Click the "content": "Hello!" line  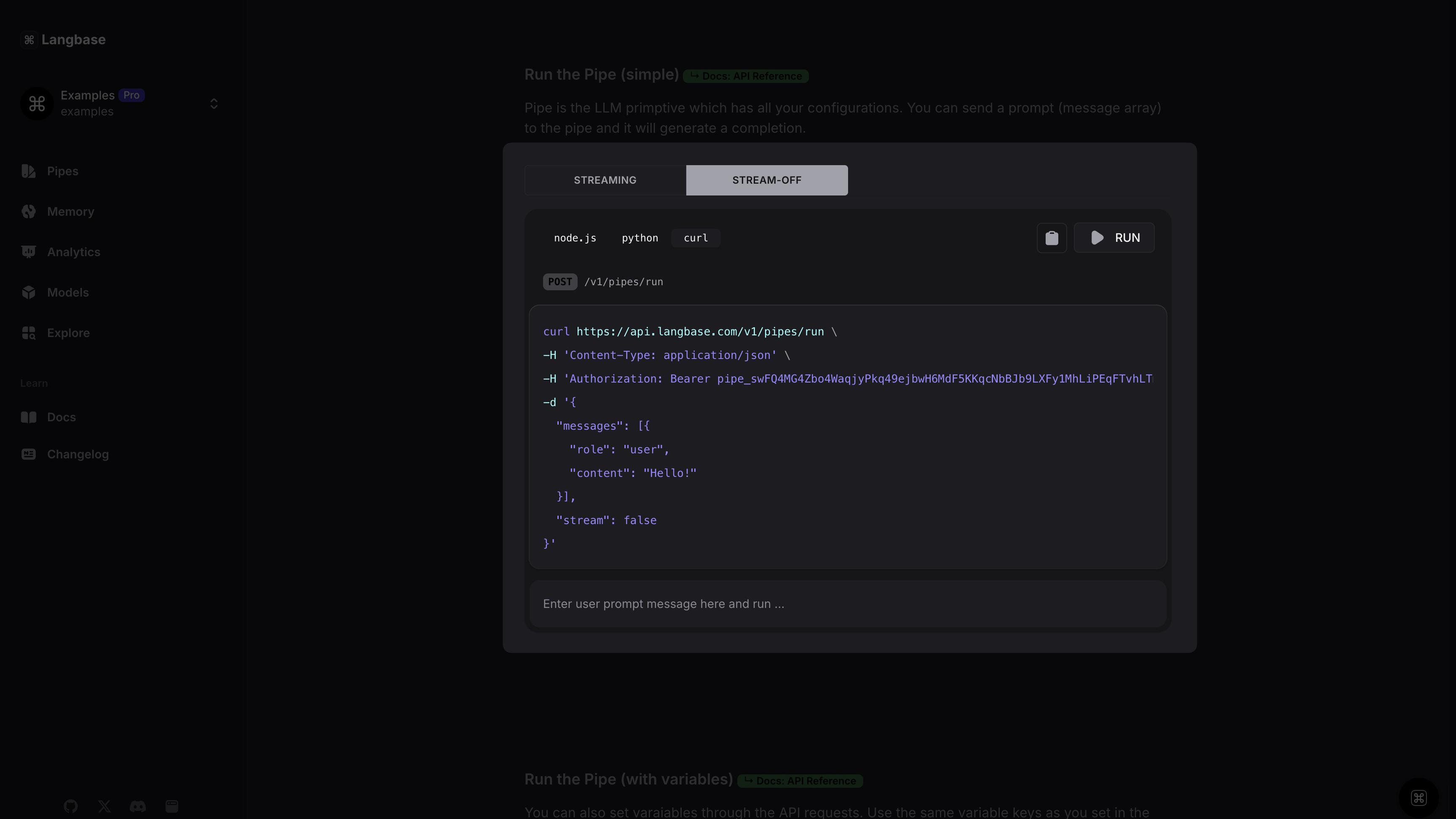(632, 473)
